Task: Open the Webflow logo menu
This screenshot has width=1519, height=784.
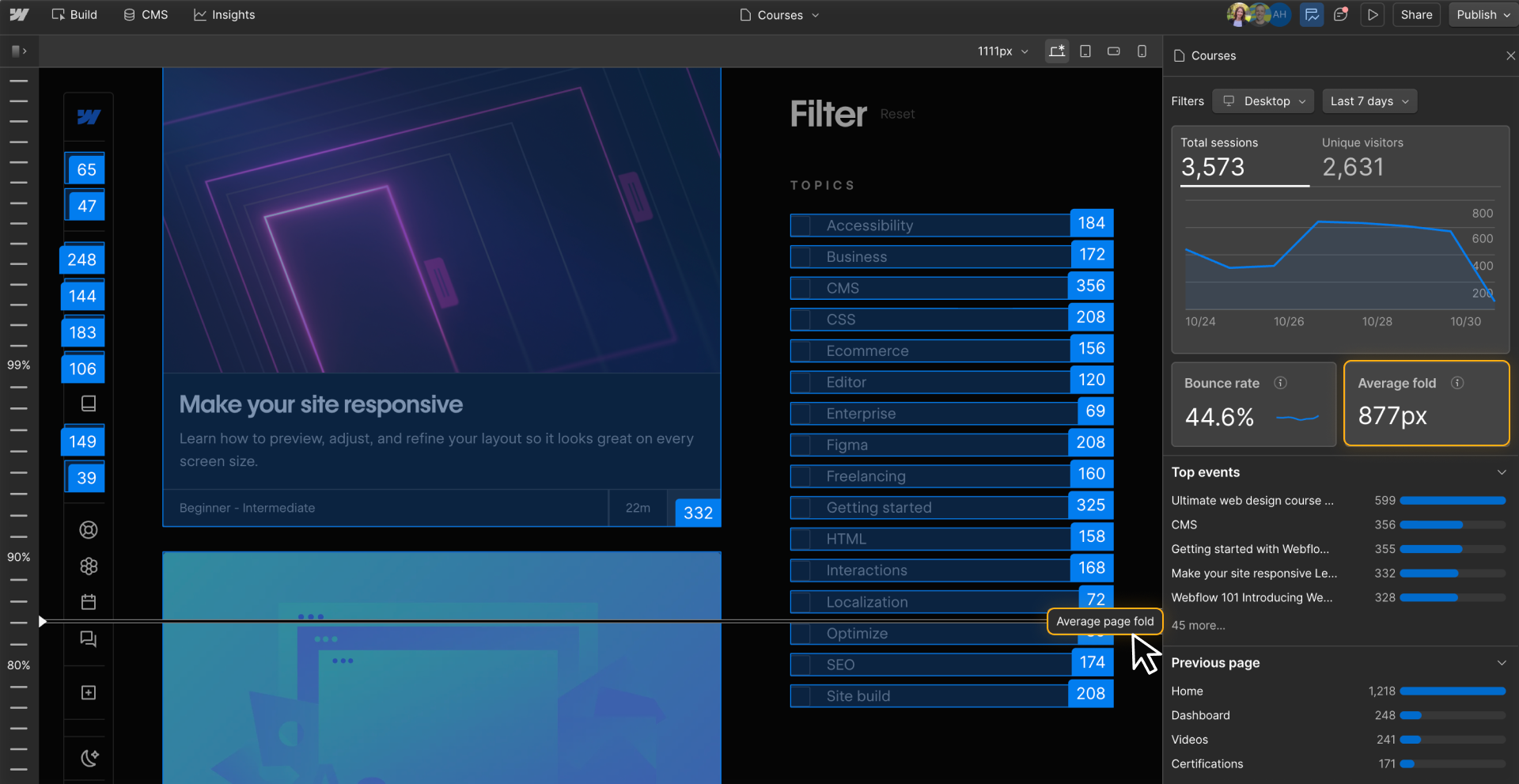Action: click(x=17, y=14)
